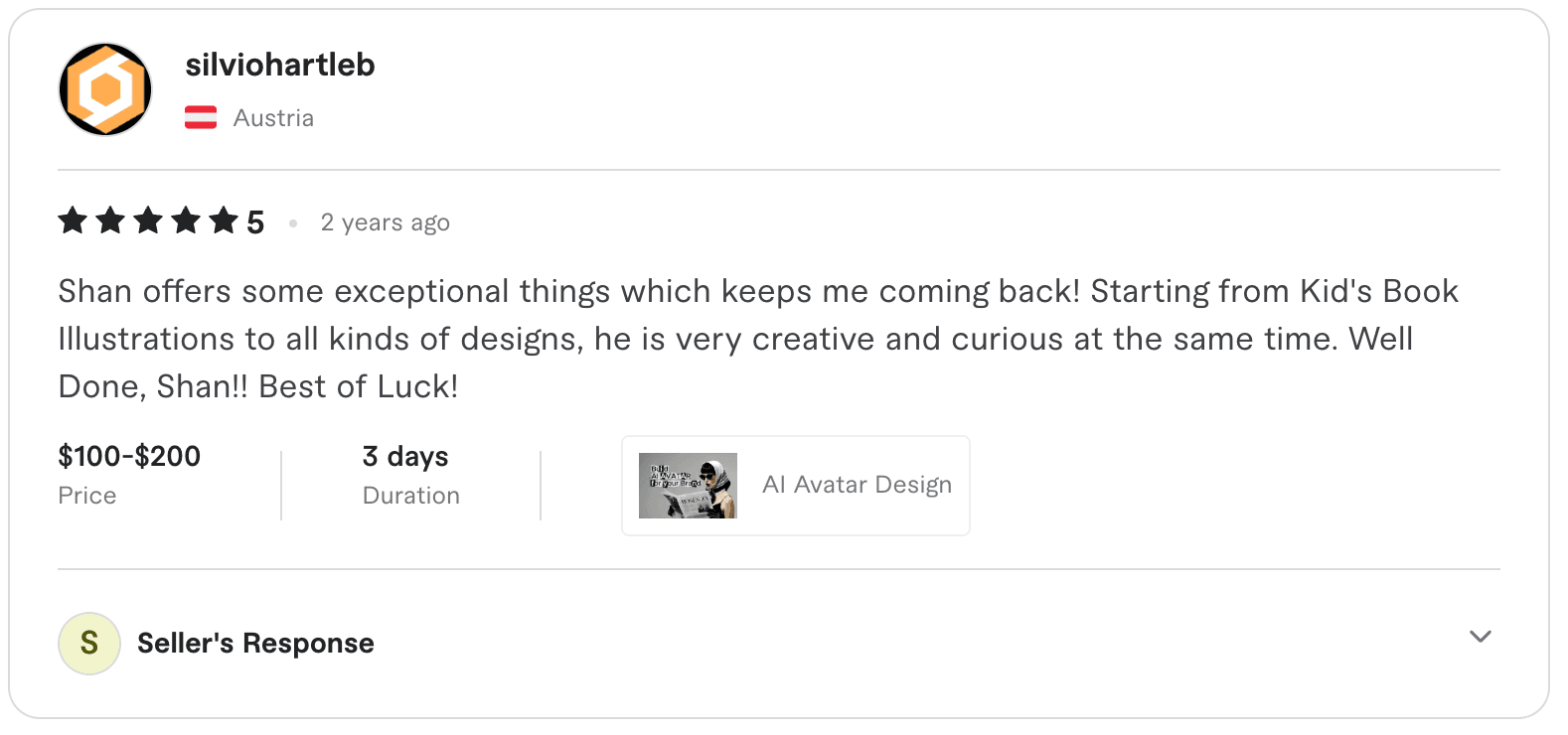Click the second rating star
The image size is (1568, 735).
coord(110,220)
